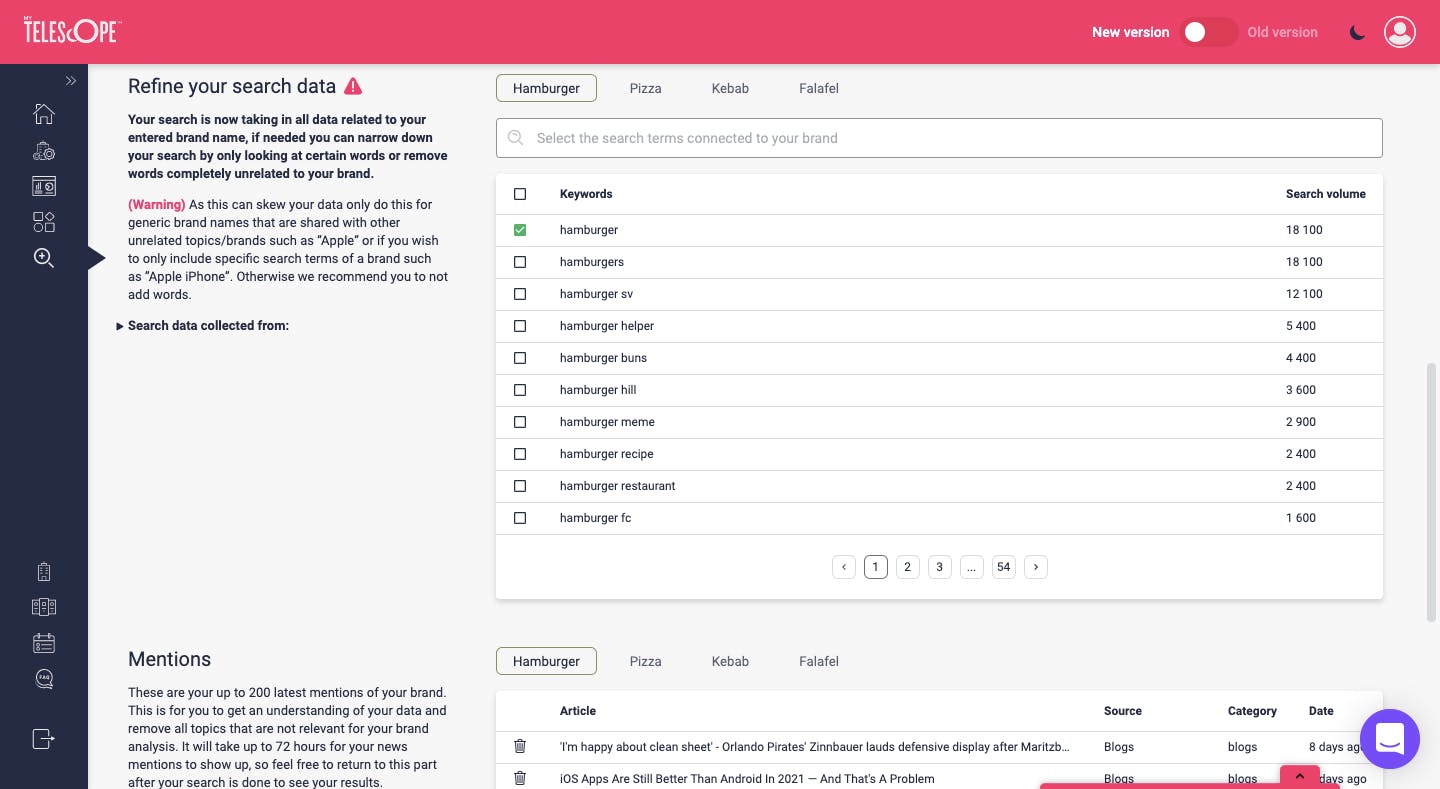
Task: Click the logout icon in sidebar
Action: pos(44,739)
